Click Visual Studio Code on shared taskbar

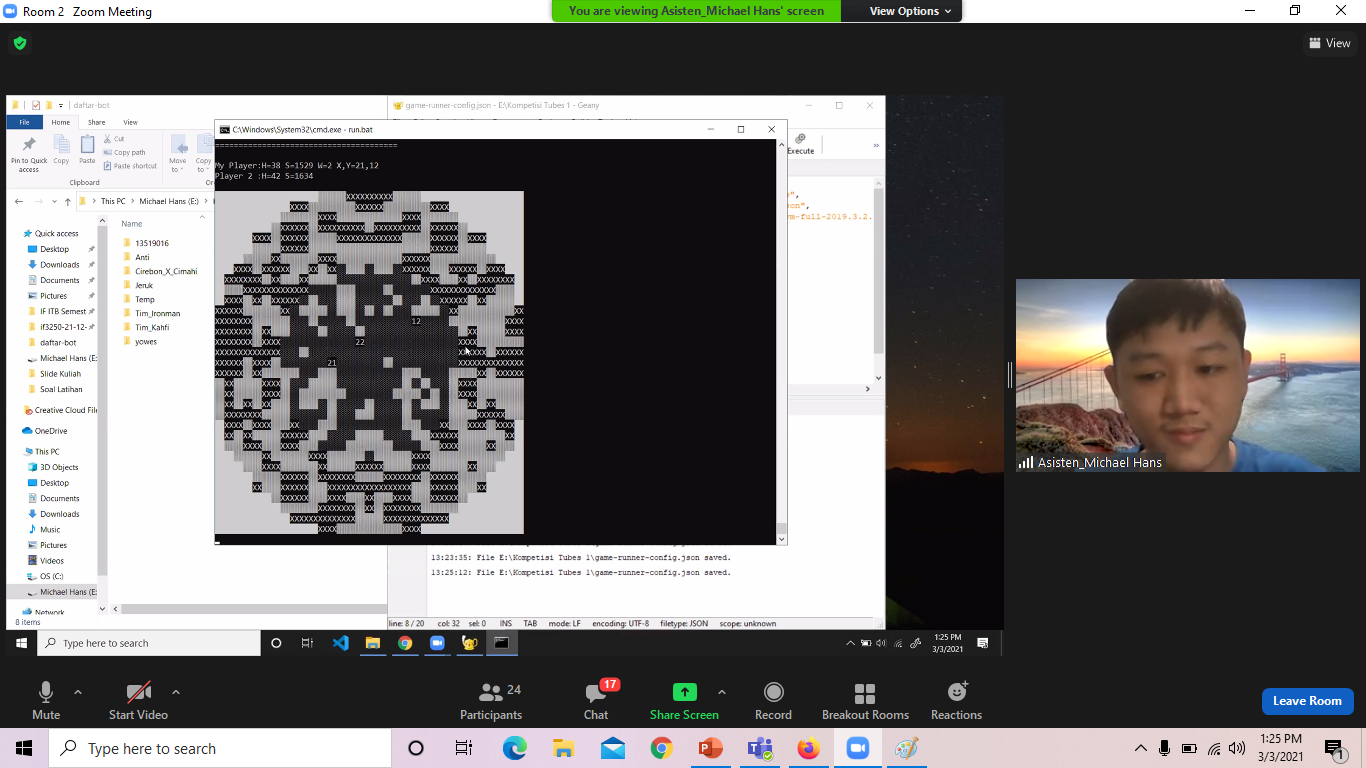340,643
